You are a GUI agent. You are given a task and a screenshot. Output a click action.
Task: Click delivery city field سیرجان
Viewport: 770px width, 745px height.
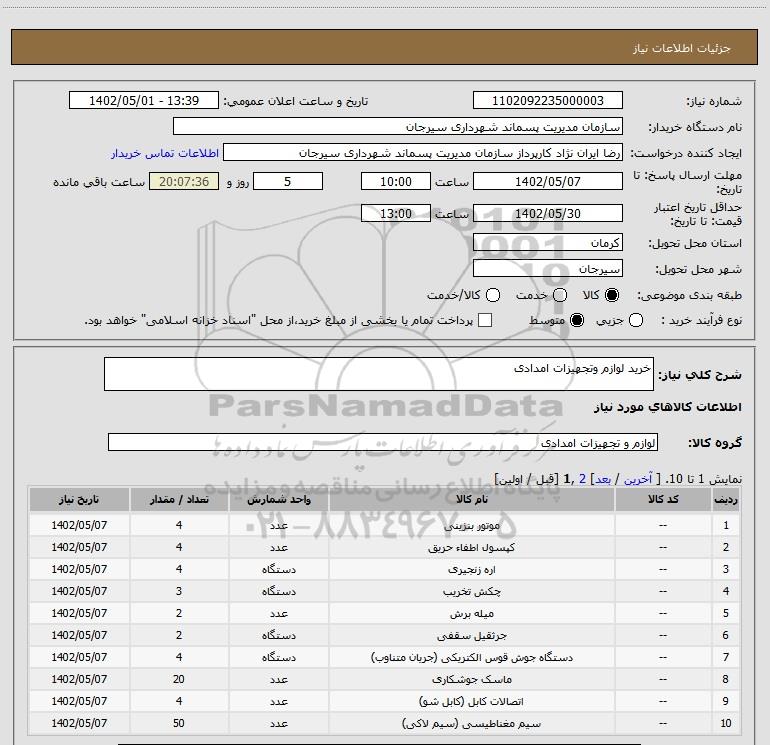coord(548,268)
